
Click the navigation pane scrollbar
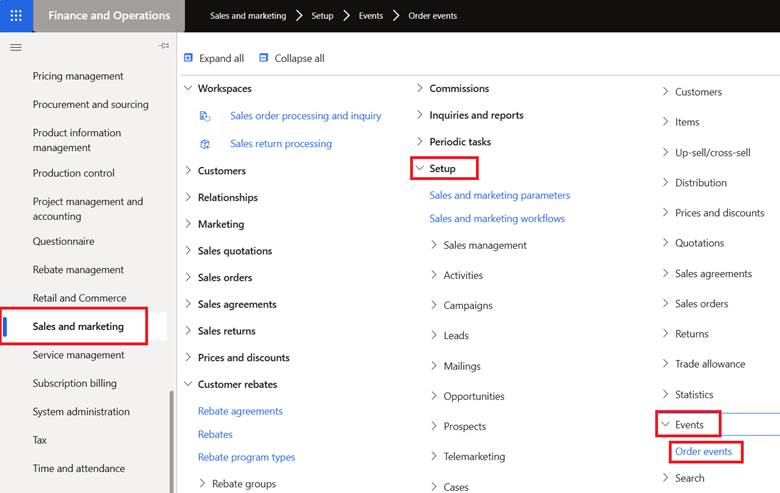coord(172,442)
